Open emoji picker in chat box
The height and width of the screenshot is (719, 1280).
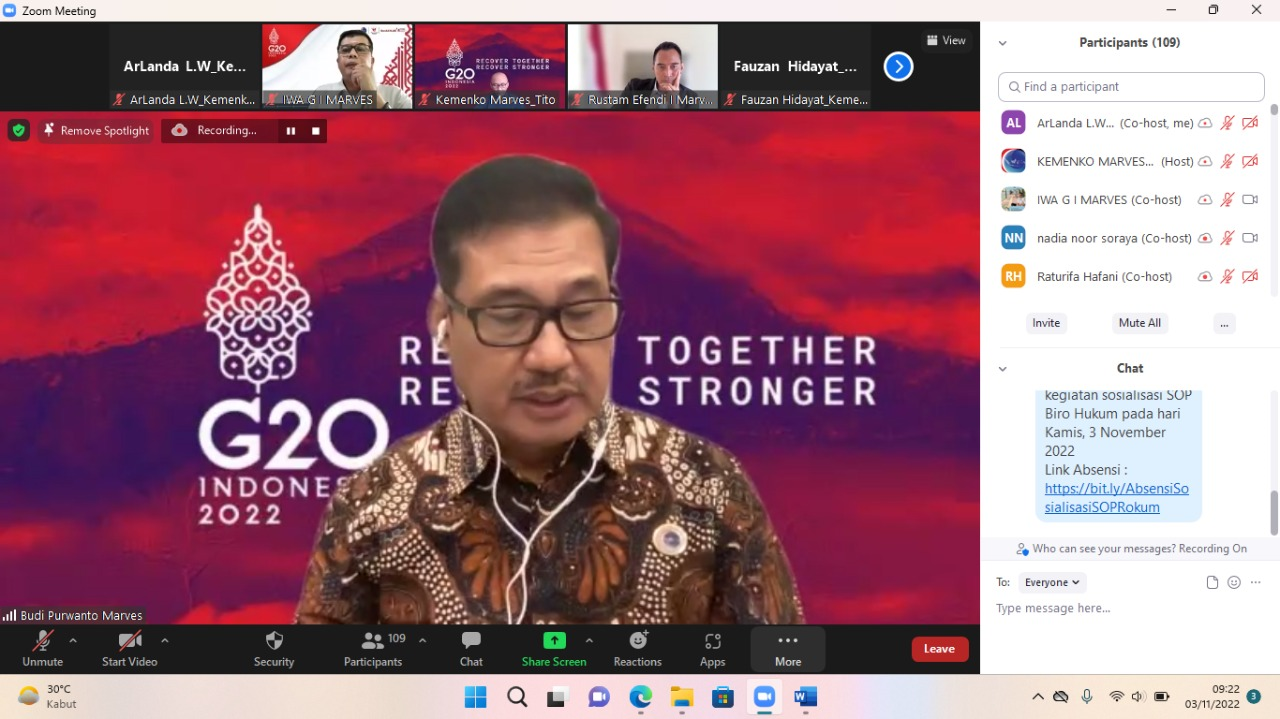click(x=1234, y=582)
